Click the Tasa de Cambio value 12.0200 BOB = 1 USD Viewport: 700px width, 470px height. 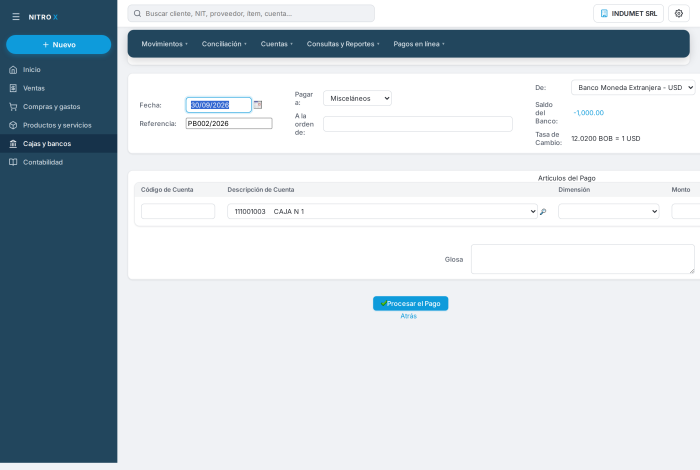tap(606, 139)
